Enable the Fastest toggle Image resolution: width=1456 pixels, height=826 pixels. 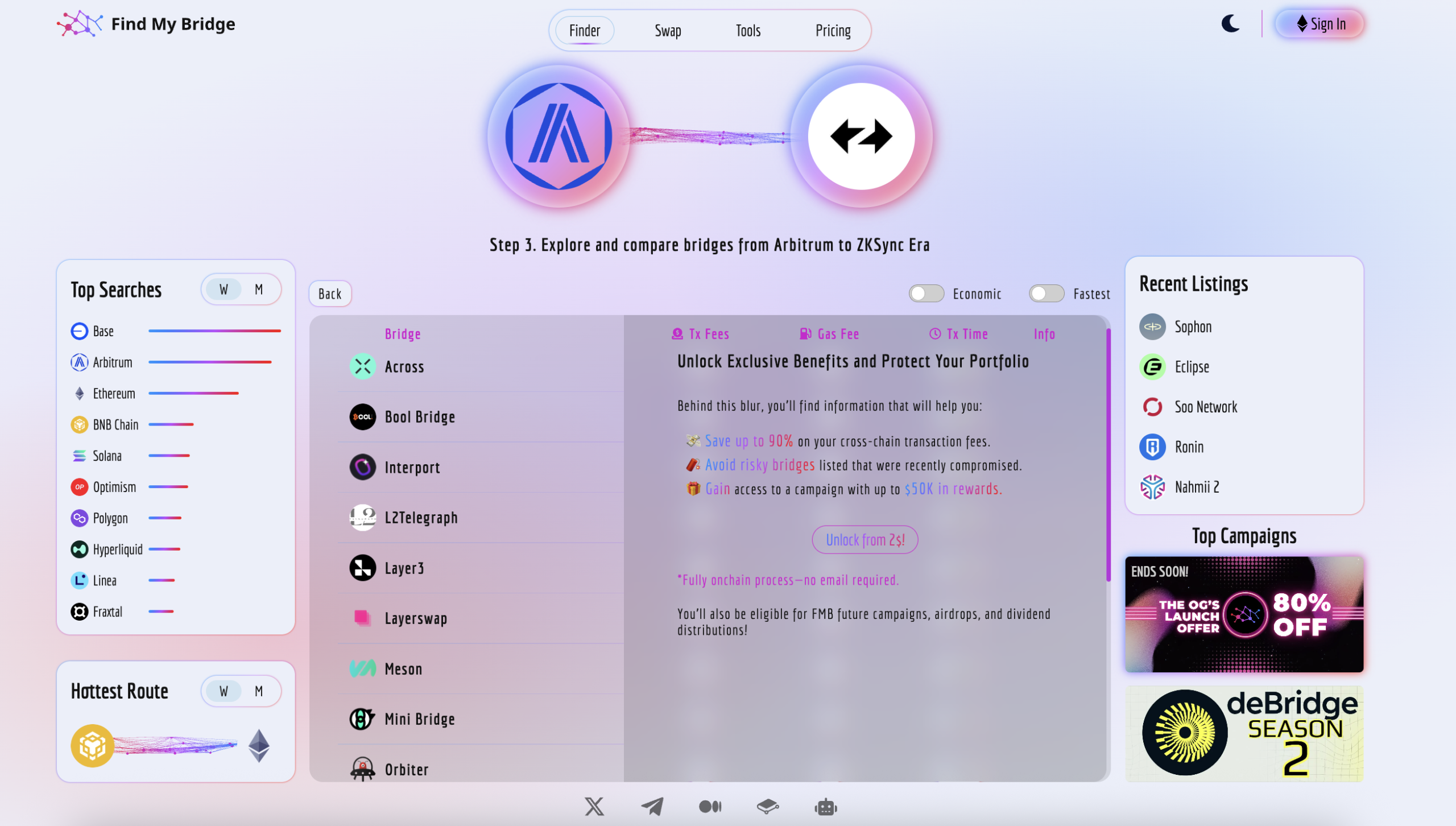tap(1046, 294)
